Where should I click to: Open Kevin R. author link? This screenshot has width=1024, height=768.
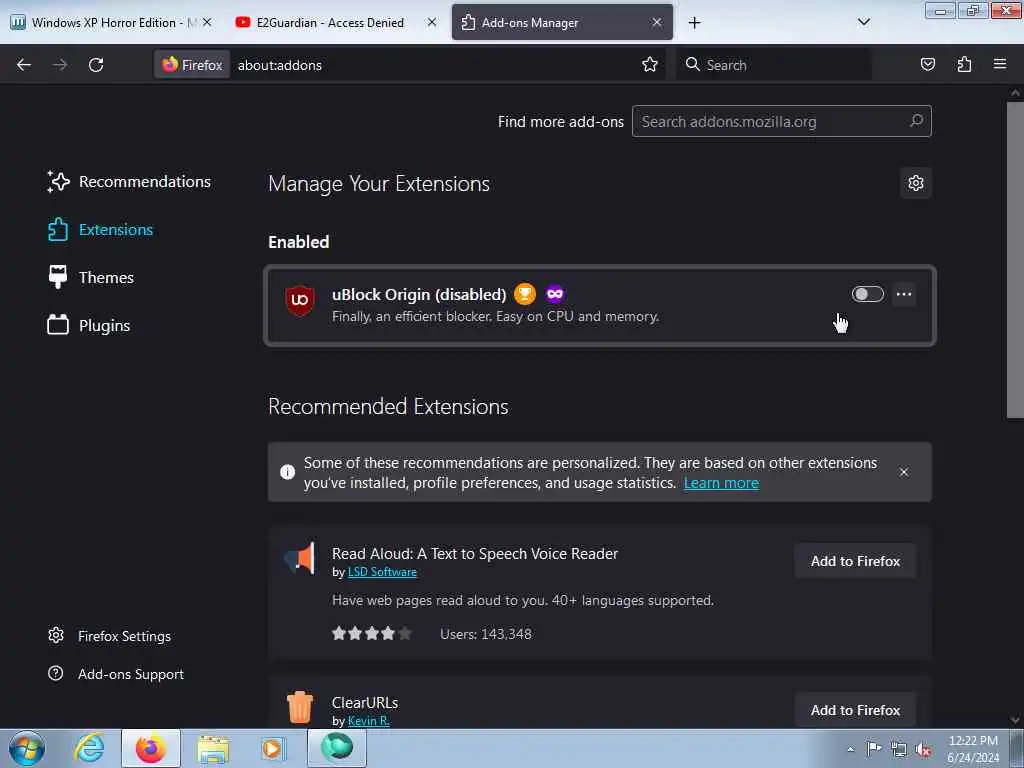[x=368, y=721]
